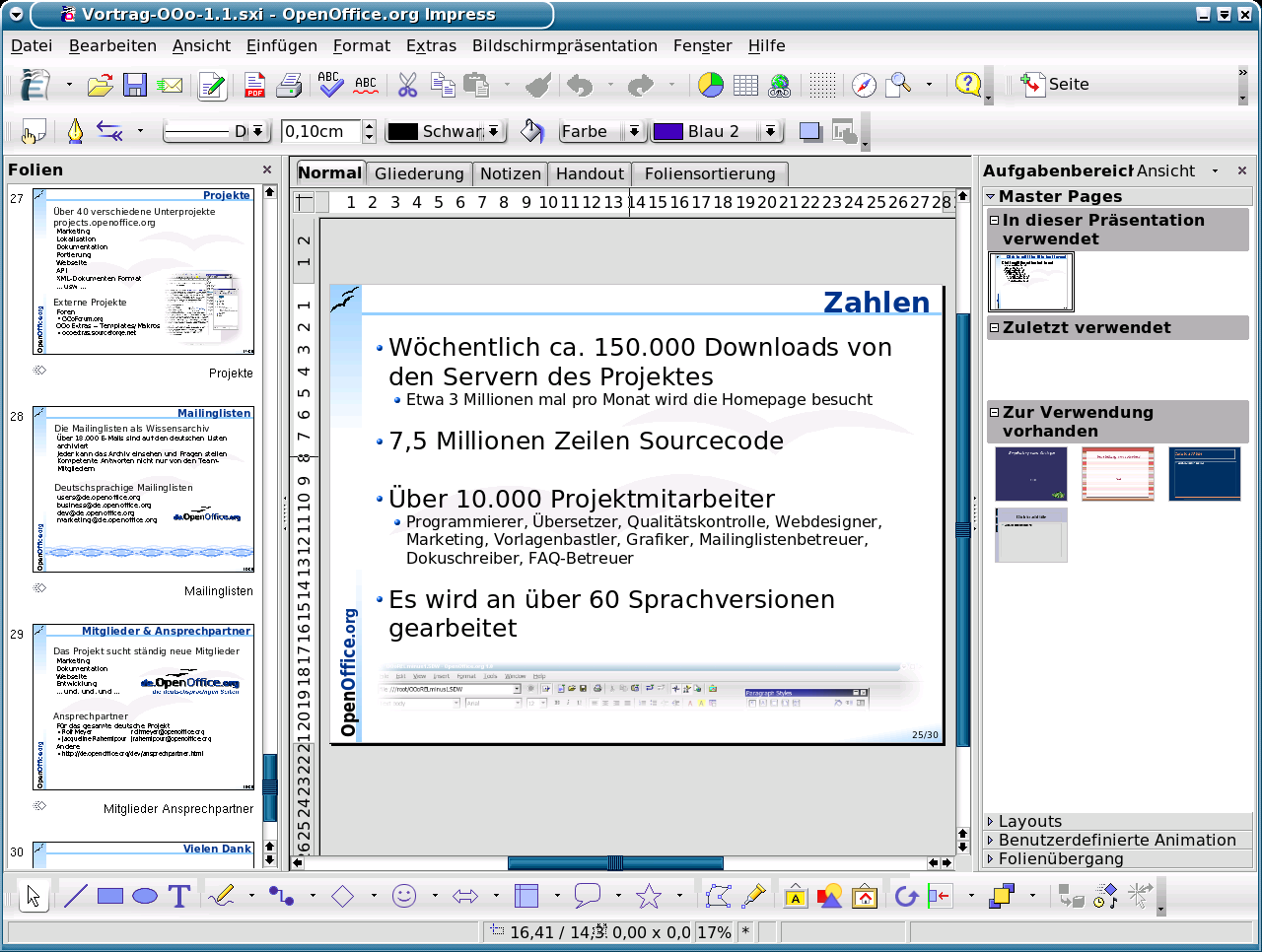Open the smiley Symbol Shapes tool
Screen dimensions: 1262x952
point(404,896)
